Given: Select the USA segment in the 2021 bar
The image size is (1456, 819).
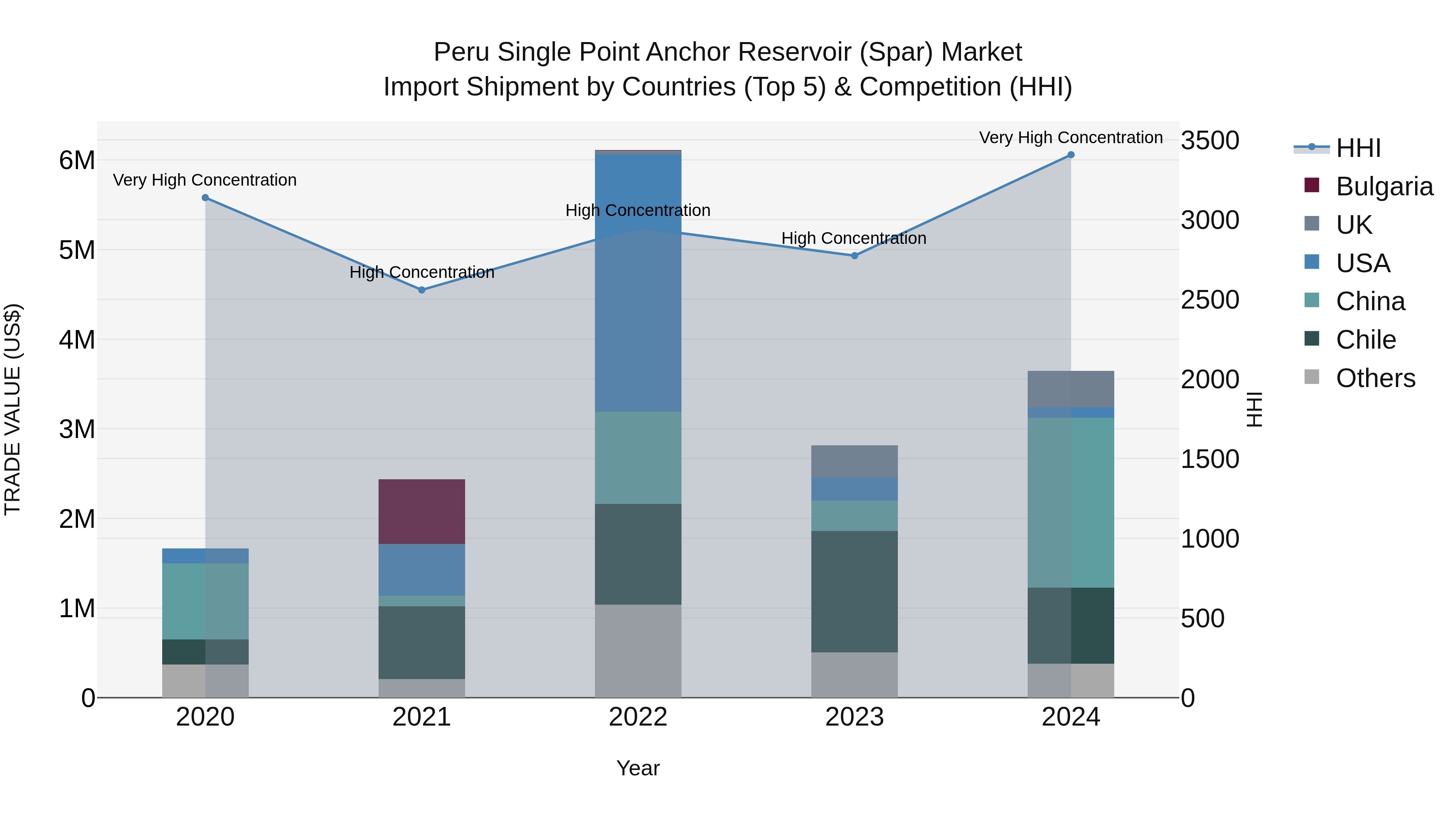Looking at the screenshot, I should point(422,570).
